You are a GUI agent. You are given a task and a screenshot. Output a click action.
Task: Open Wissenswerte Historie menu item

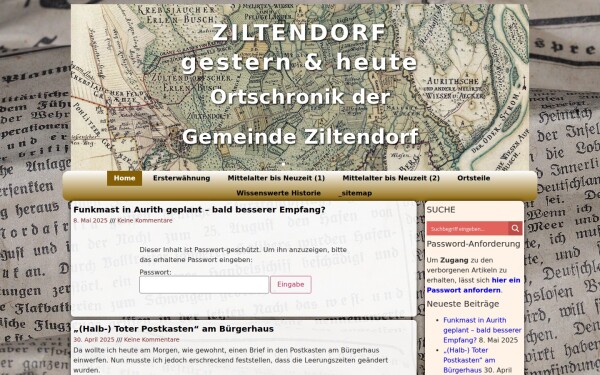pyautogui.click(x=279, y=193)
